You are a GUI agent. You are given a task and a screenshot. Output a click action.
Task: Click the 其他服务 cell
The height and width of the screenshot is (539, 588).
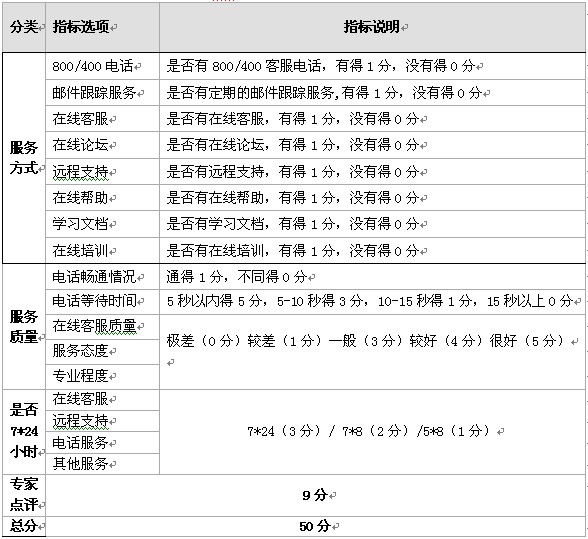102,464
